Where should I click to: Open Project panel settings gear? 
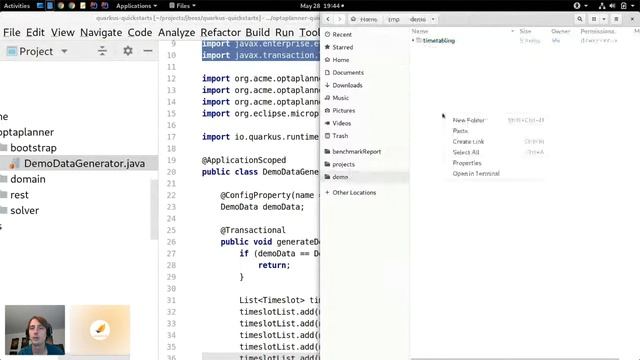pos(128,51)
